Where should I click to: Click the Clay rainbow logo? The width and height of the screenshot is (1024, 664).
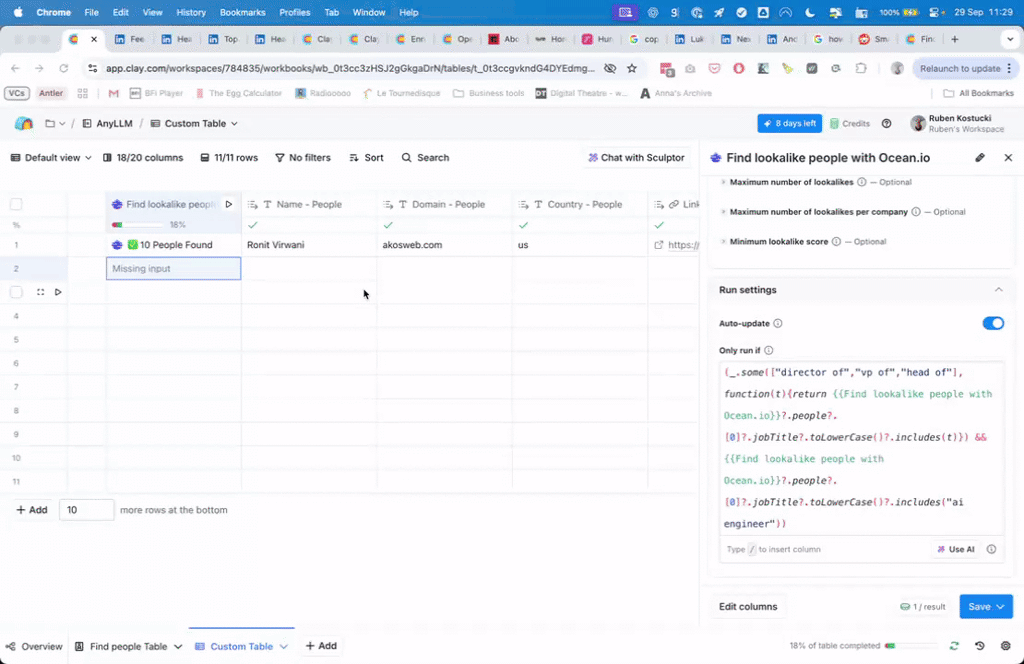24,124
